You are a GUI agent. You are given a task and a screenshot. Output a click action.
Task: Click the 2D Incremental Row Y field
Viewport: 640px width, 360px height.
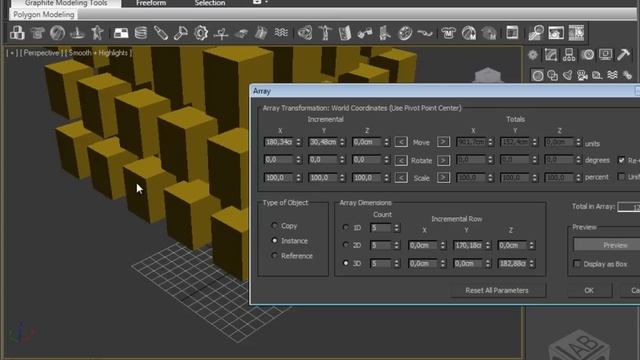pyautogui.click(x=468, y=245)
